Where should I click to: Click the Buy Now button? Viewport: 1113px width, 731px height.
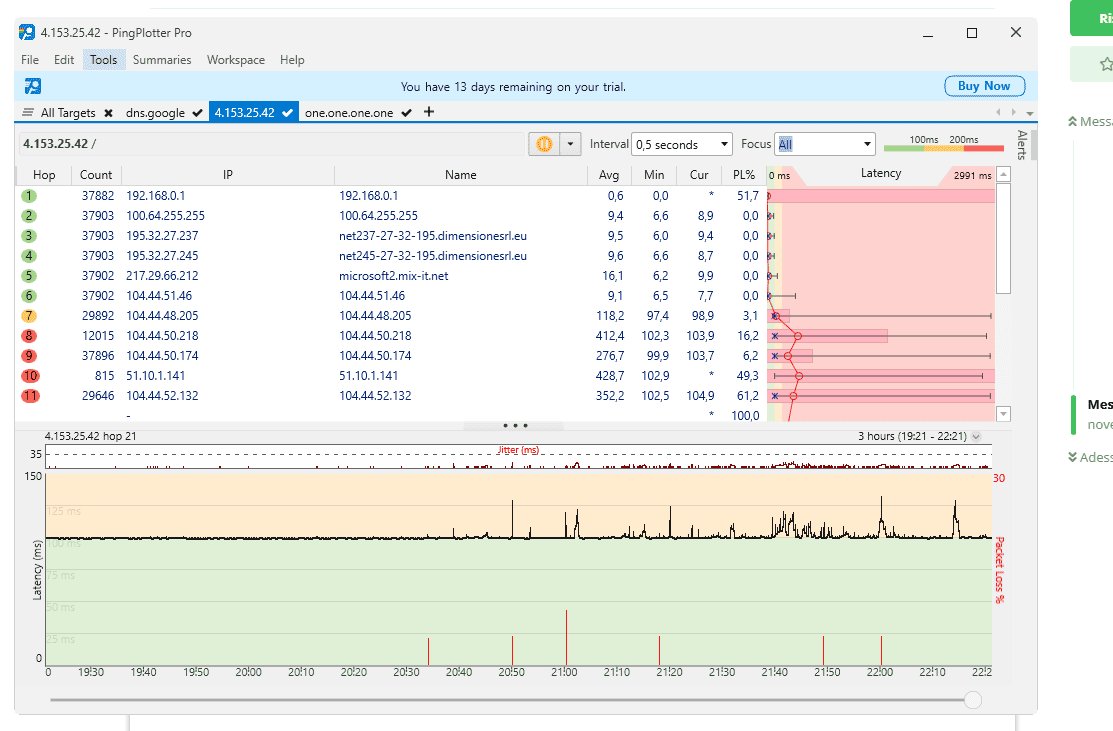pos(984,86)
